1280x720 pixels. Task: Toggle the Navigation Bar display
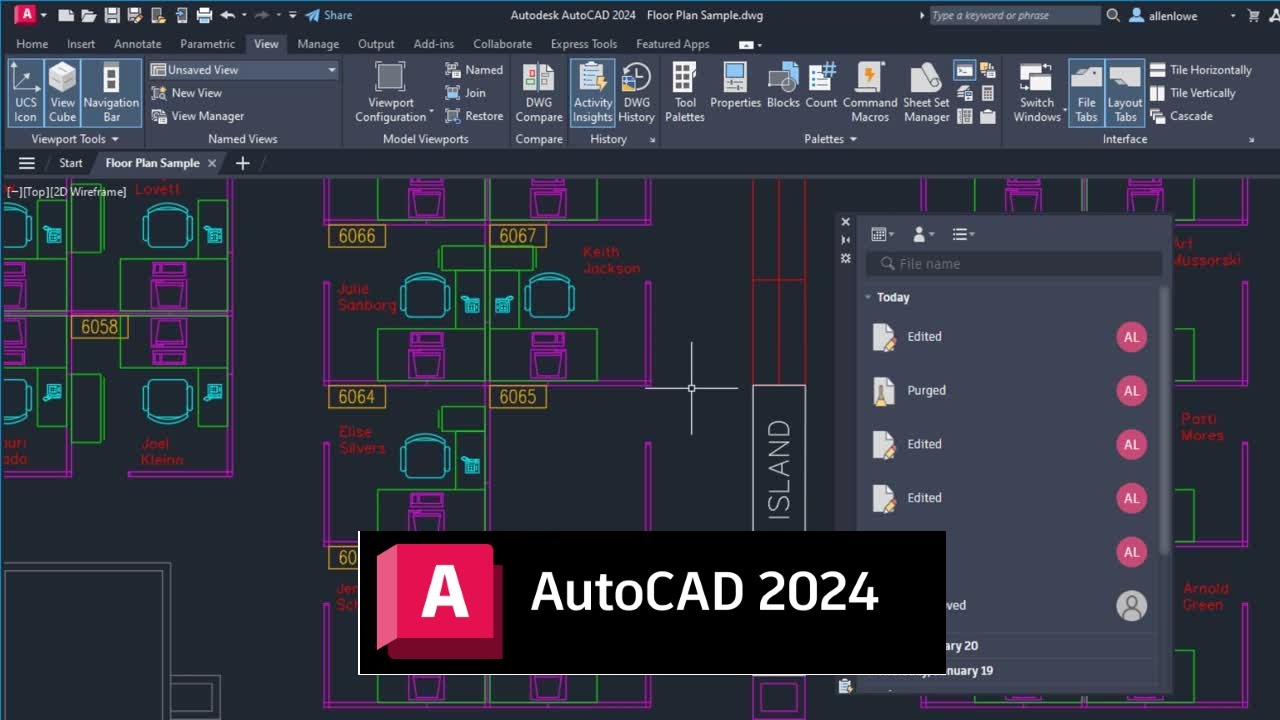pos(111,92)
